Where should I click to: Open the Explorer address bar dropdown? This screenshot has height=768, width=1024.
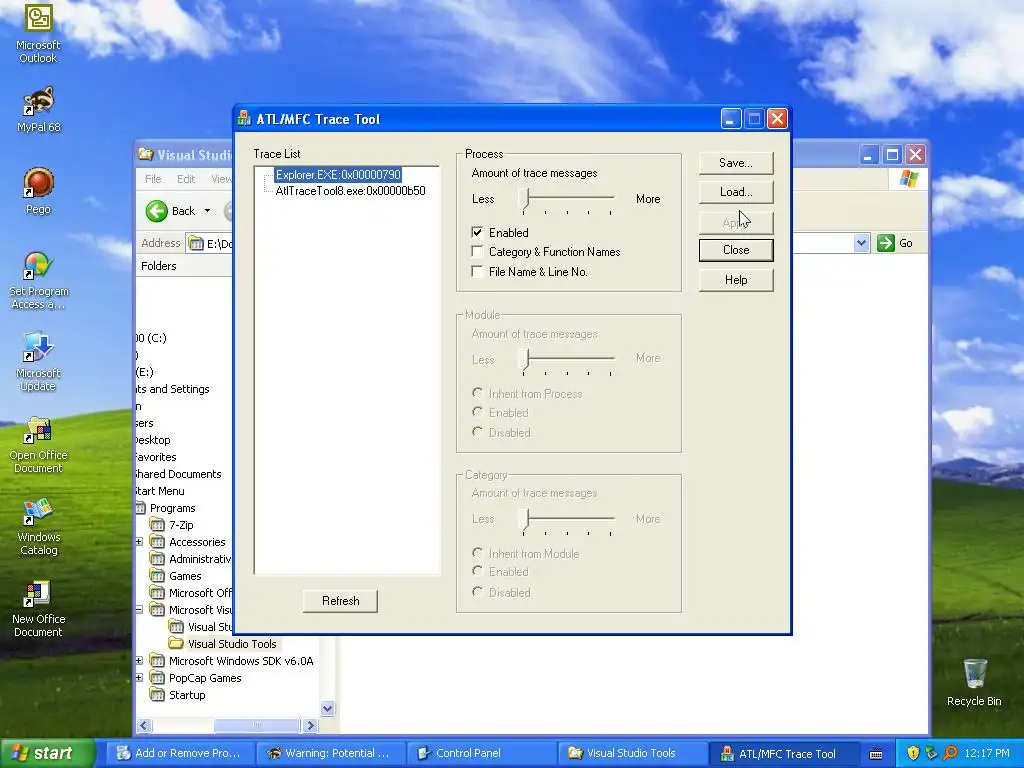tap(861, 243)
